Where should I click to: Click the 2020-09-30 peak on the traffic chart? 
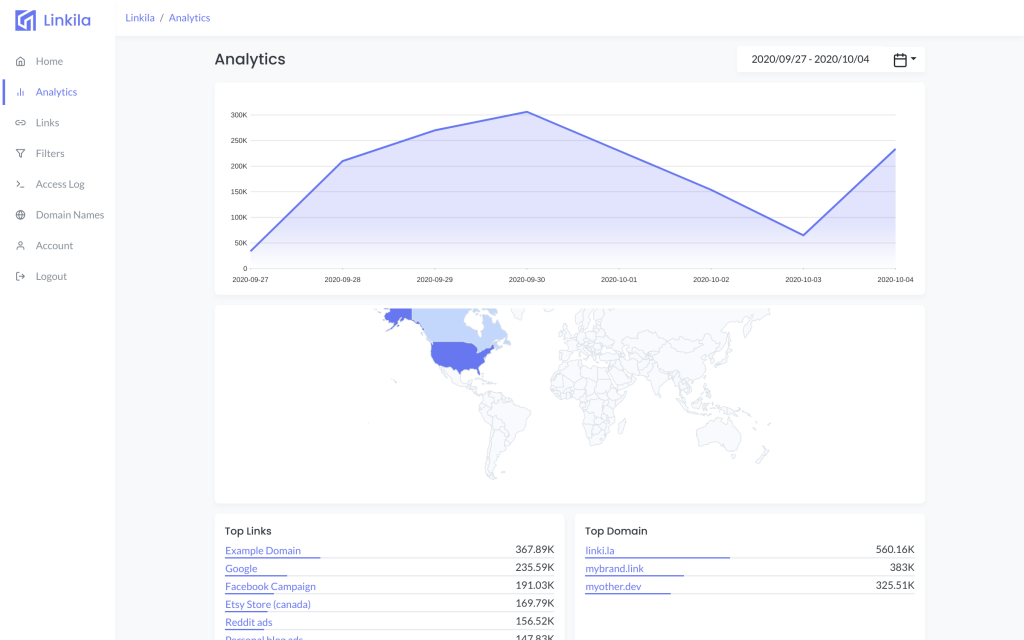pos(525,113)
